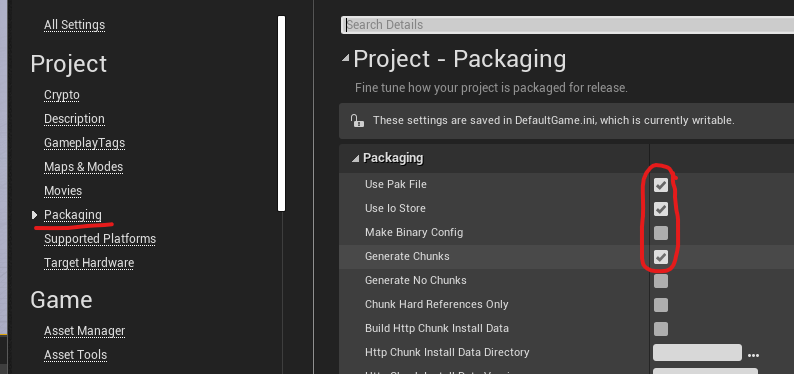This screenshot has height=374, width=794.
Task: Browse for Http Chunk Install Data Directory
Action: click(x=753, y=355)
